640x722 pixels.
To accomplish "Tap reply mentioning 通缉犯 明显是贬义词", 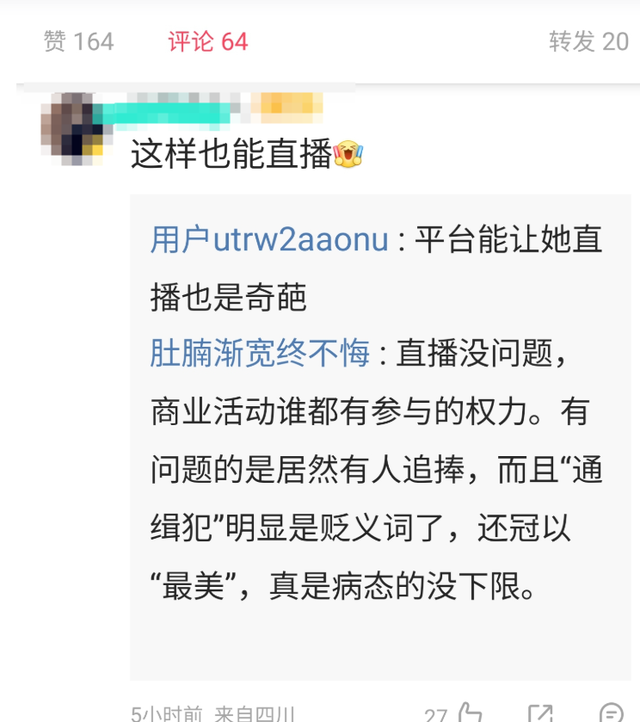I will pyautogui.click(x=360, y=527).
